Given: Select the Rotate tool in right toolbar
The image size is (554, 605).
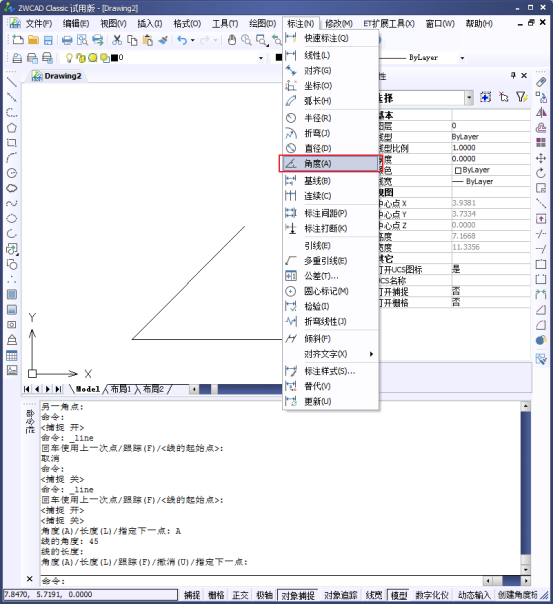Looking at the screenshot, I should pyautogui.click(x=541, y=173).
